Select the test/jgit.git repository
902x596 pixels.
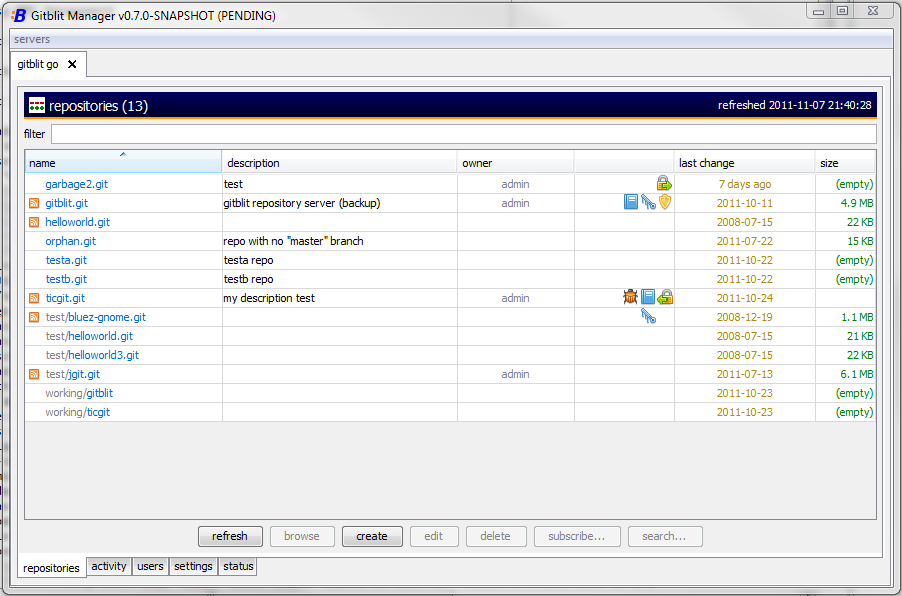click(x=72, y=374)
